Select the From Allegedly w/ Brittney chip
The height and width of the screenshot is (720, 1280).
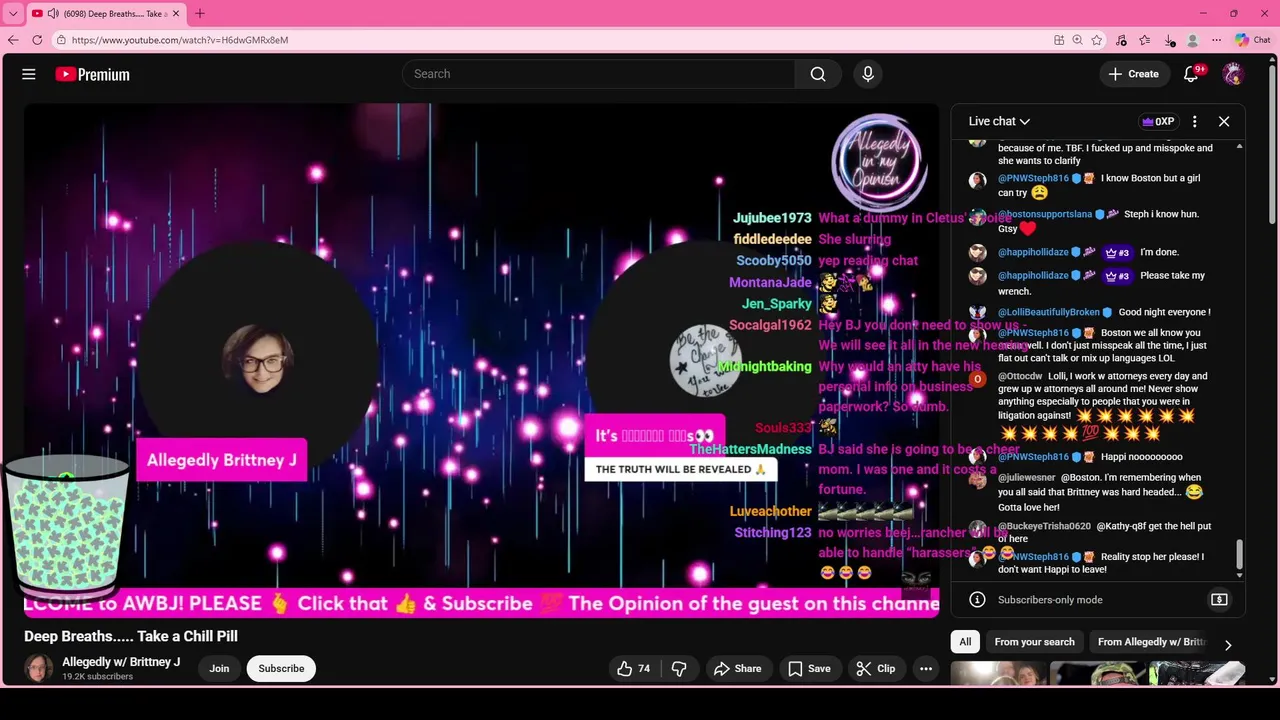[1152, 642]
